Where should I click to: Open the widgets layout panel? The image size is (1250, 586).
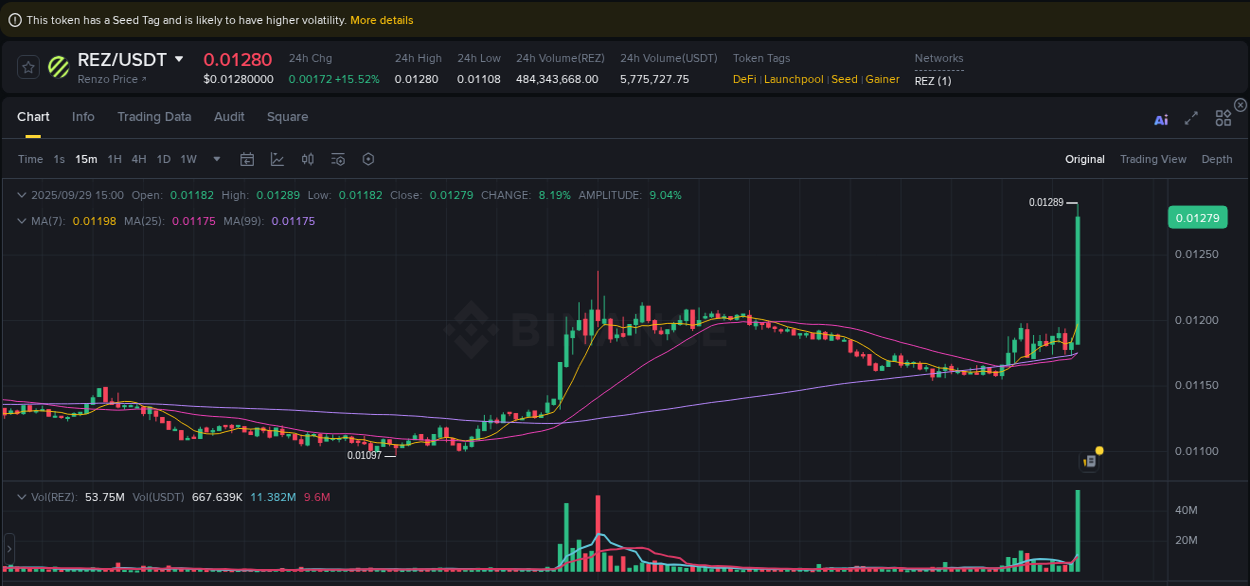pos(1223,118)
